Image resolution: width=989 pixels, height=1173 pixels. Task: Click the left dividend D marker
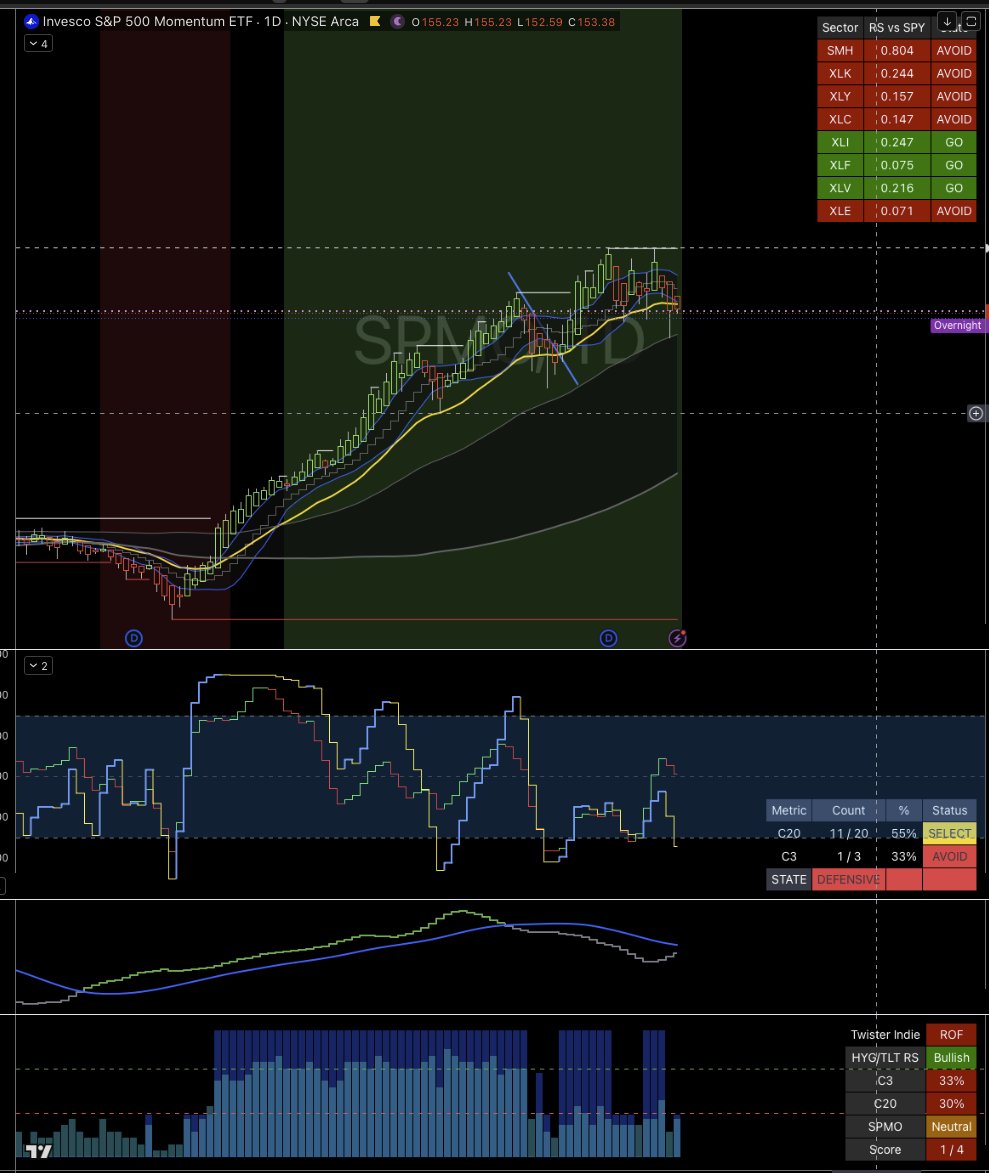[134, 638]
